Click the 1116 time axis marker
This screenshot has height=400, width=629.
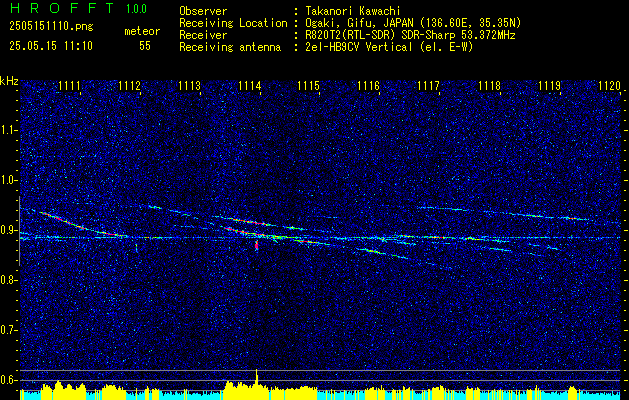coord(368,86)
